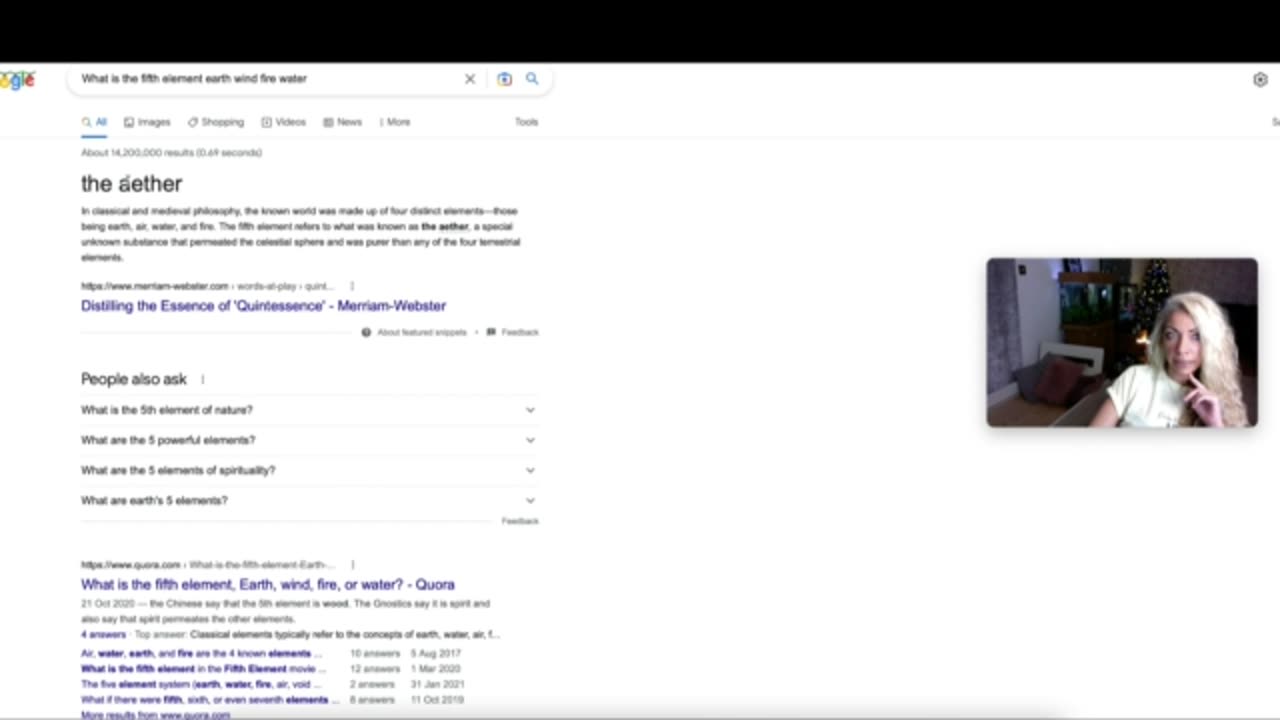Click the blue magnifier search icon
The width and height of the screenshot is (1280, 720).
tap(532, 78)
